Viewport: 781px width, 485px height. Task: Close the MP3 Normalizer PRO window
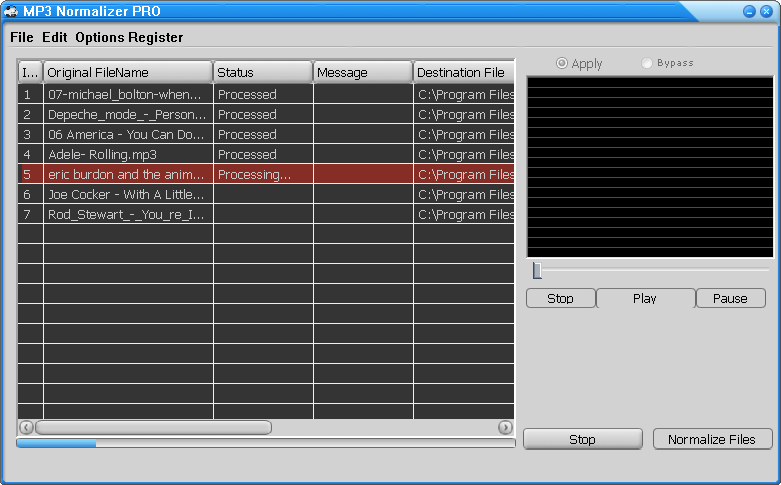[x=766, y=11]
